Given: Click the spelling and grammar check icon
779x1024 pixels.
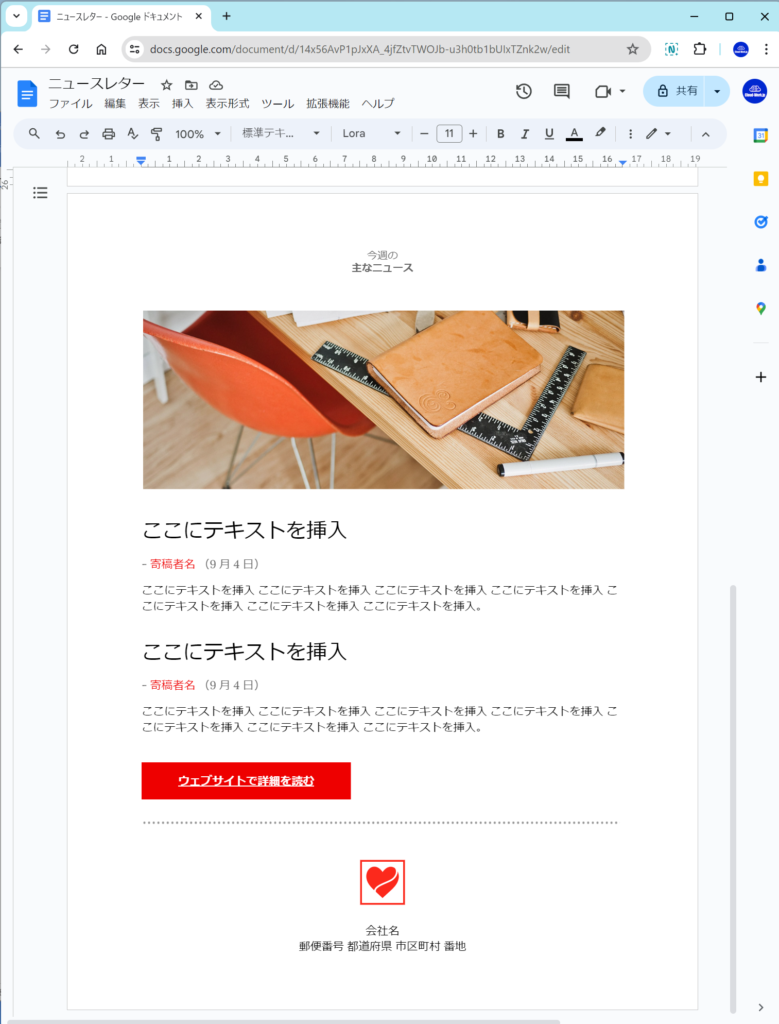Looking at the screenshot, I should point(133,134).
